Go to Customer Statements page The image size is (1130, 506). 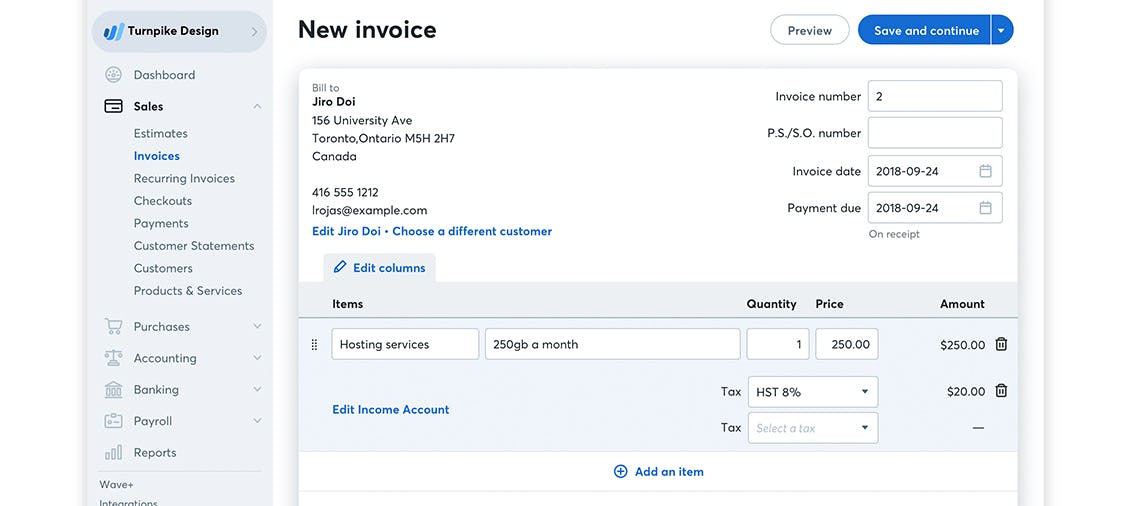click(x=194, y=246)
